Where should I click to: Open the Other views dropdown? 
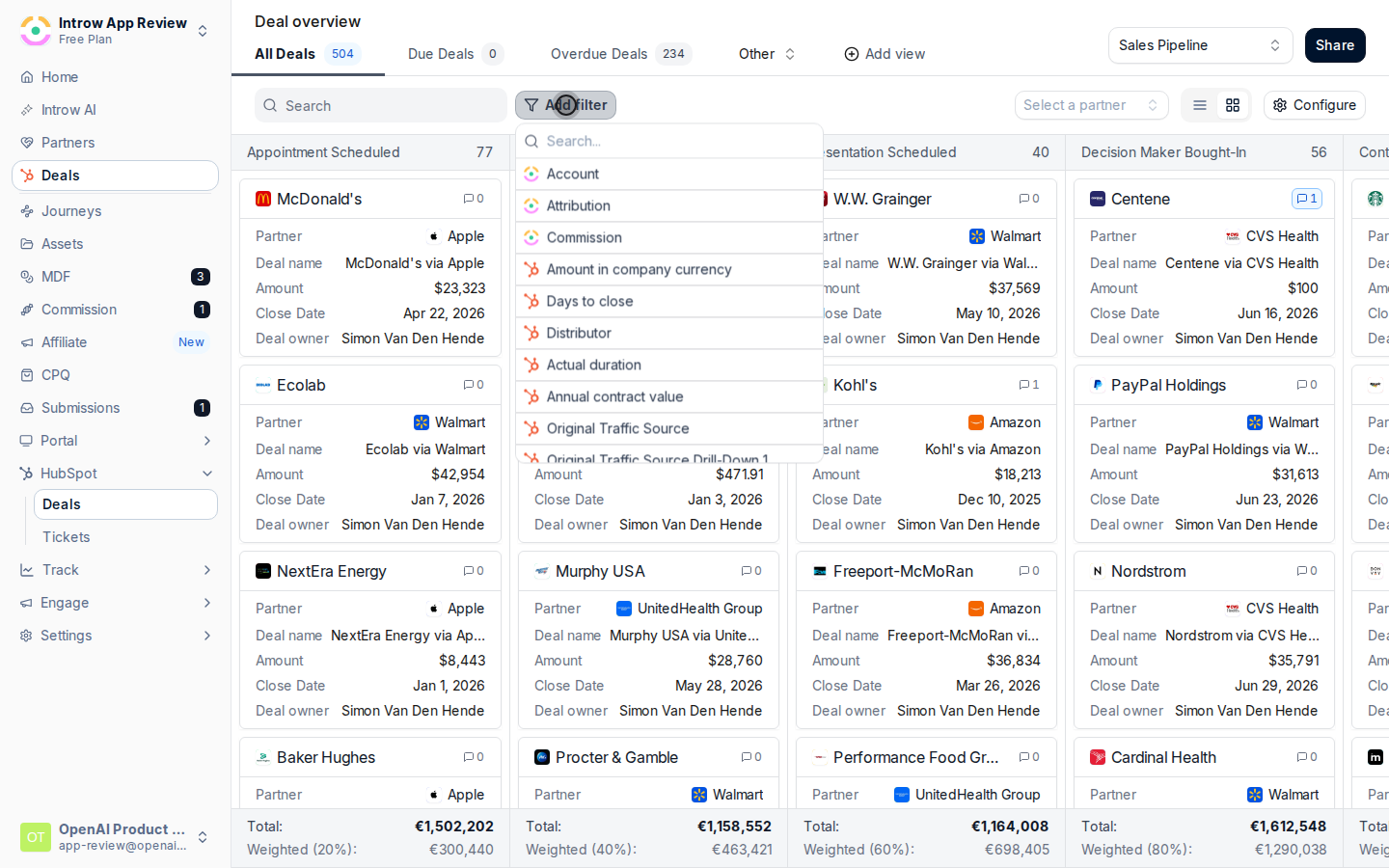pyautogui.click(x=767, y=54)
